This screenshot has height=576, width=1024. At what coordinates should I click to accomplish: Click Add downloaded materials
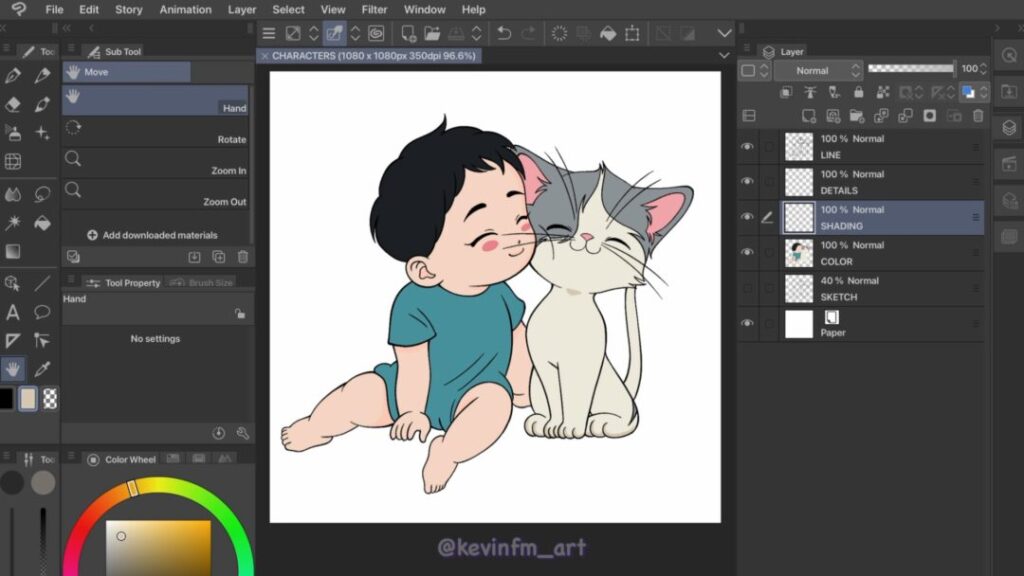[152, 235]
